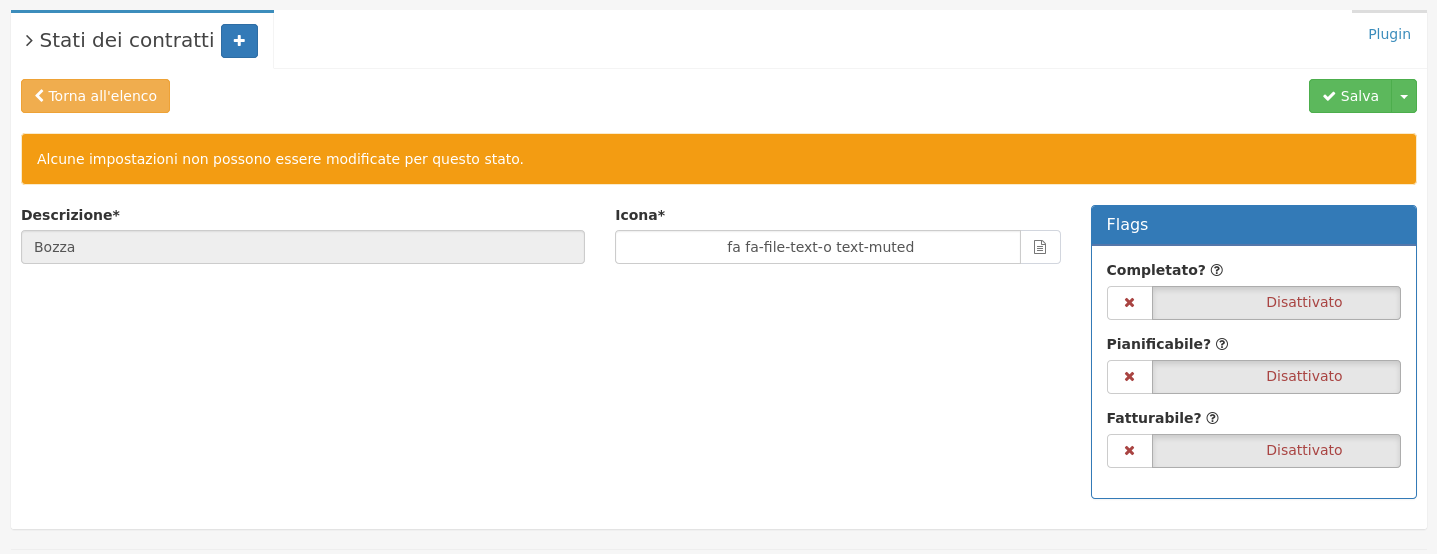Go back with Torna all'elenco button
Screen dimensions: 1437x554
(x=95, y=96)
